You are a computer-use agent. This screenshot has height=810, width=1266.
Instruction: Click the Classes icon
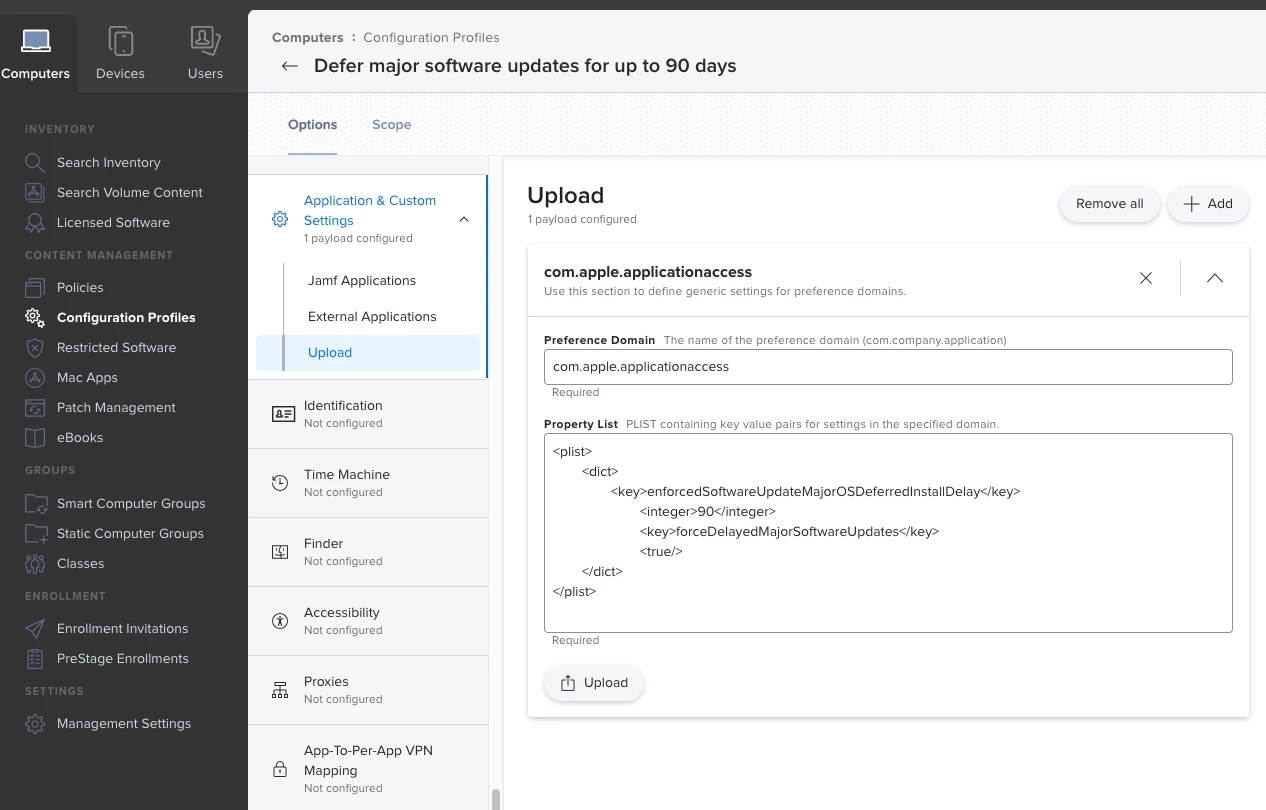coord(35,563)
